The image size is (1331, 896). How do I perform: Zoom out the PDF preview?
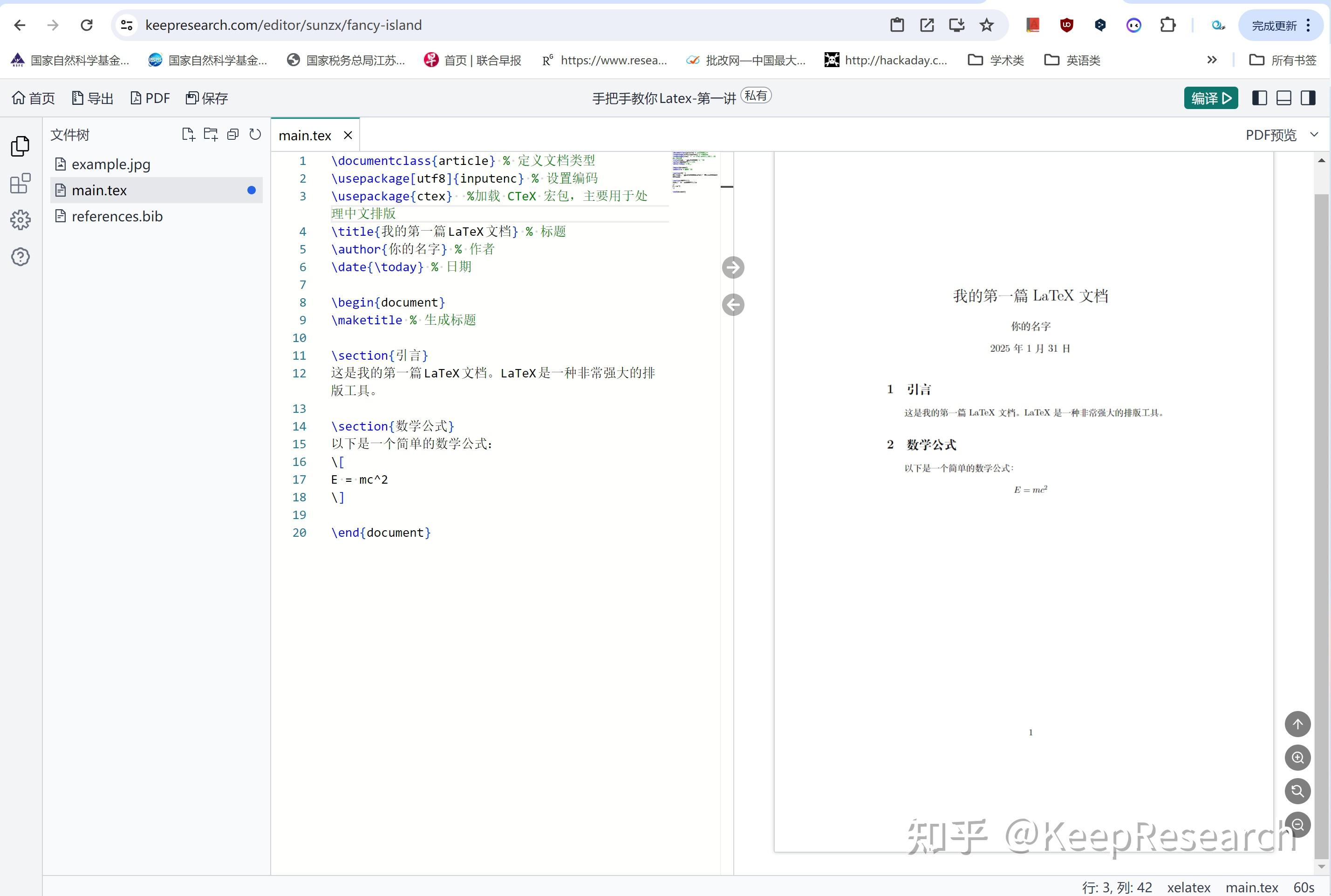click(1297, 825)
